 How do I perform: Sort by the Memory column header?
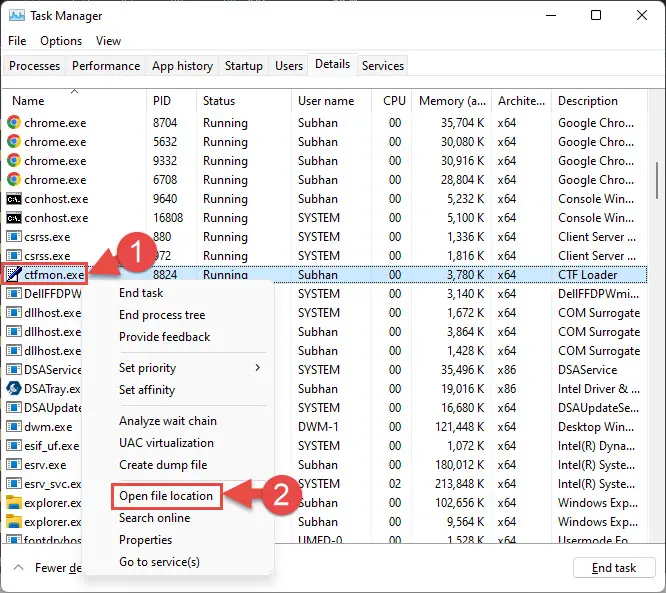tap(452, 101)
